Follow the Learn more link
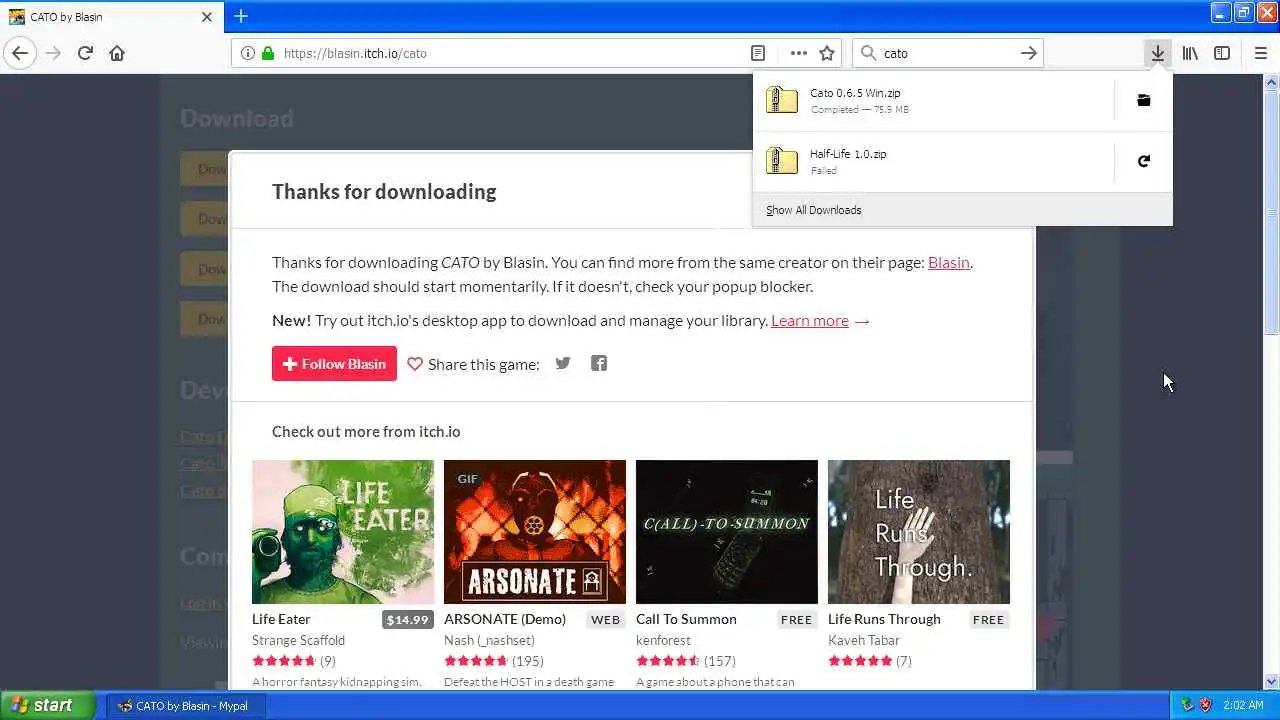Viewport: 1280px width, 720px height. (810, 320)
